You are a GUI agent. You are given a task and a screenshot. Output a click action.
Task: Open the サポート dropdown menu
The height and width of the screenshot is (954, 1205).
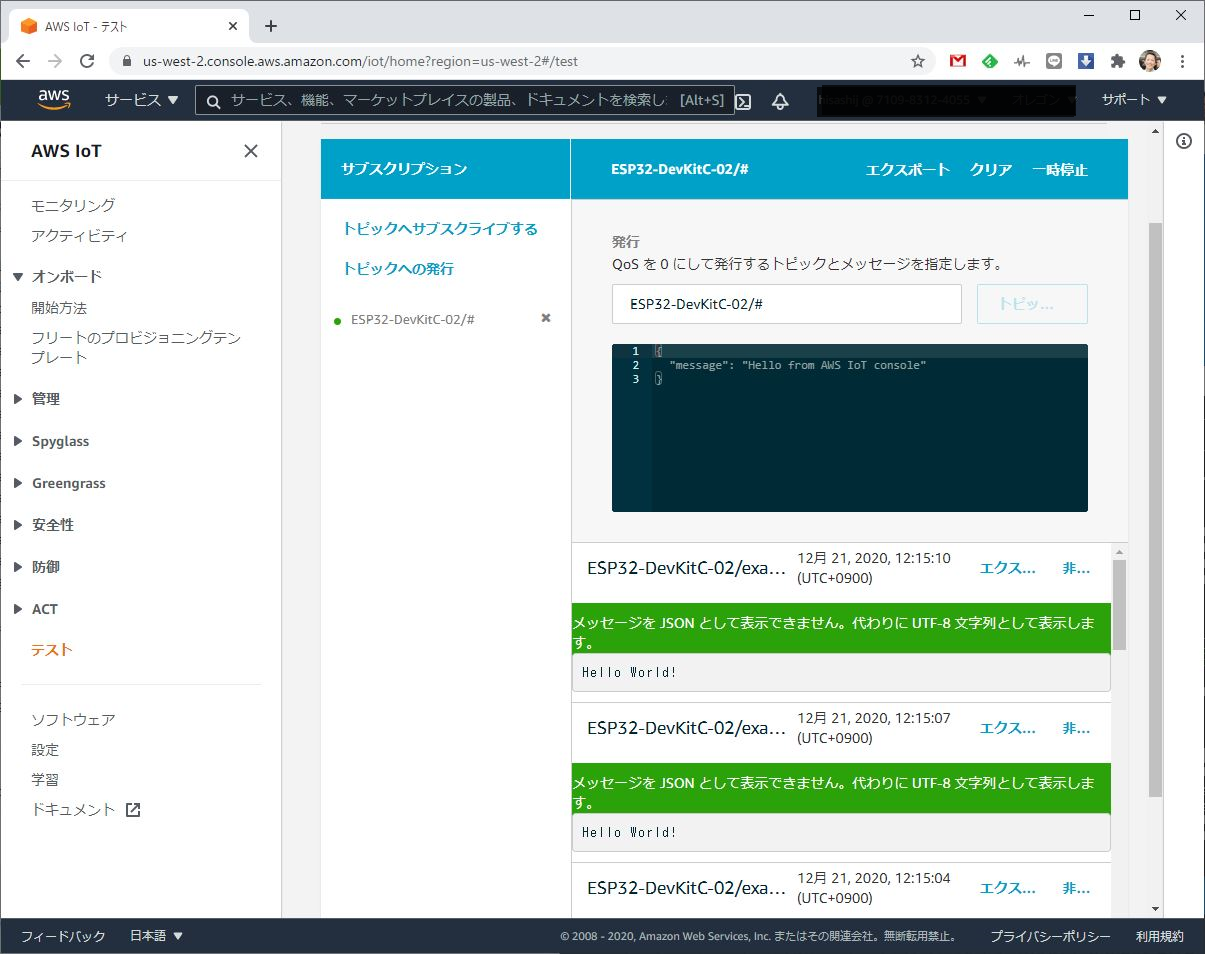click(1134, 100)
